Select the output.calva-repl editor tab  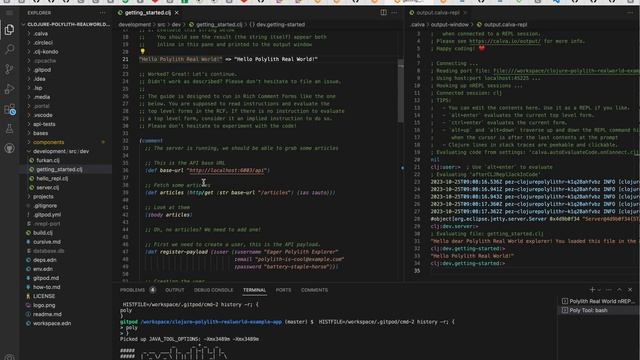pyautogui.click(x=438, y=13)
